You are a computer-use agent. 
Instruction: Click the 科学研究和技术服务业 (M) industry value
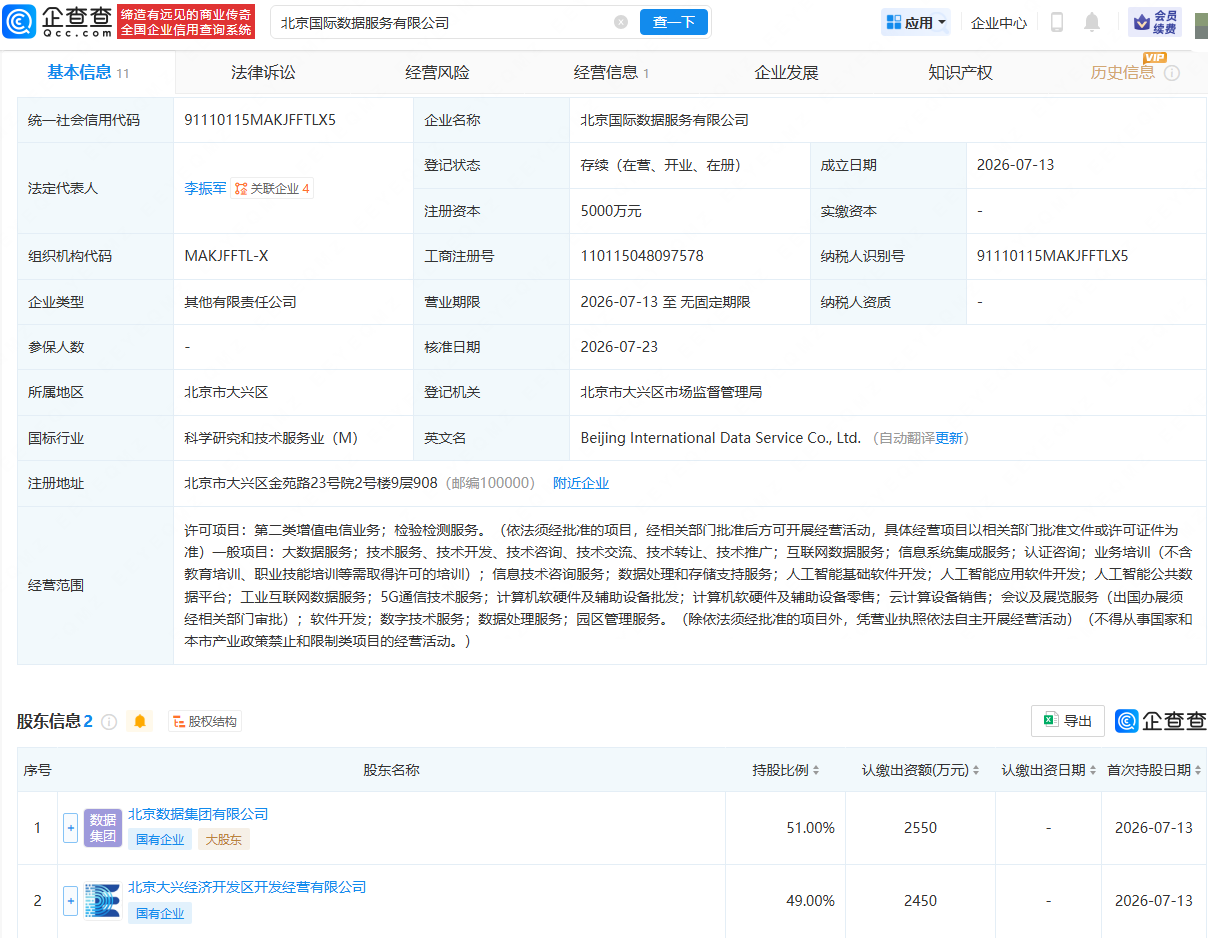tap(271, 438)
